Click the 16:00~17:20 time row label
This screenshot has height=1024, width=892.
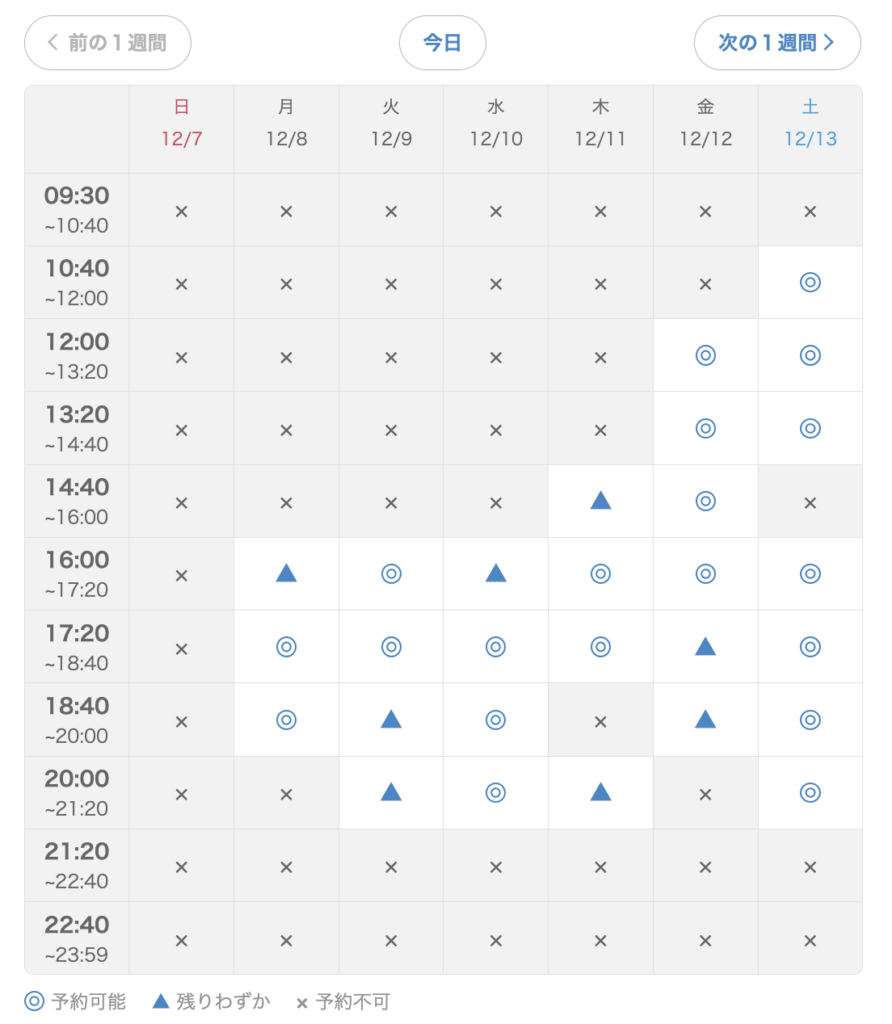[77, 573]
